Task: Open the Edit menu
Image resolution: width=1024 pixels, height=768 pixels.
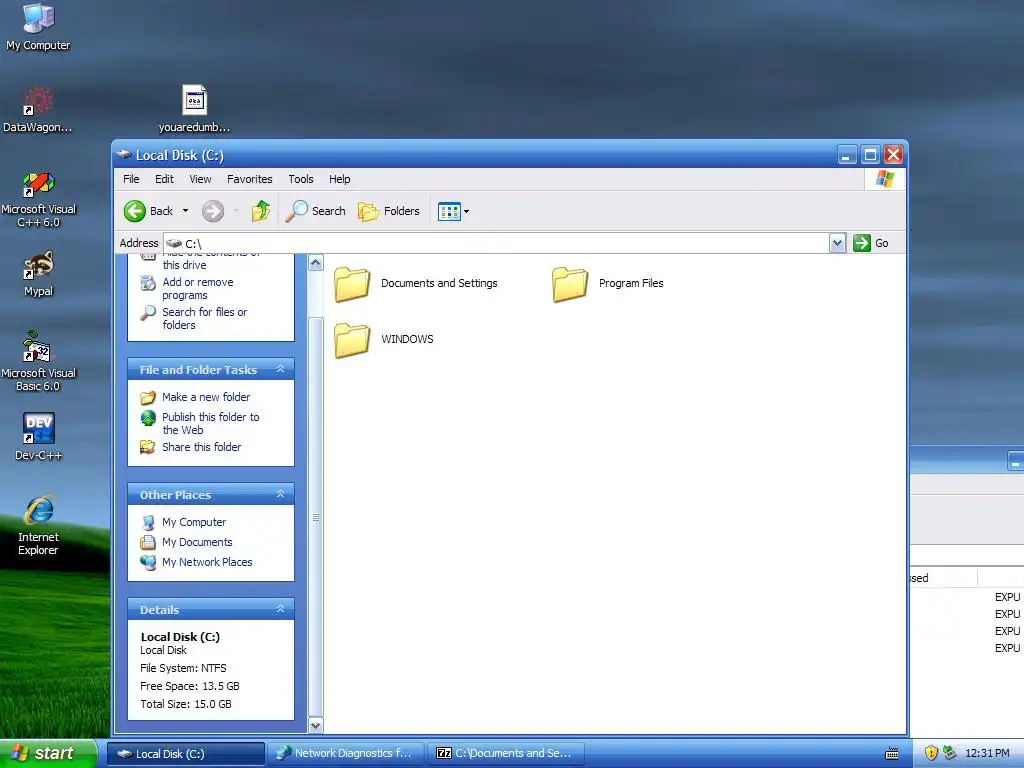Action: point(164,179)
